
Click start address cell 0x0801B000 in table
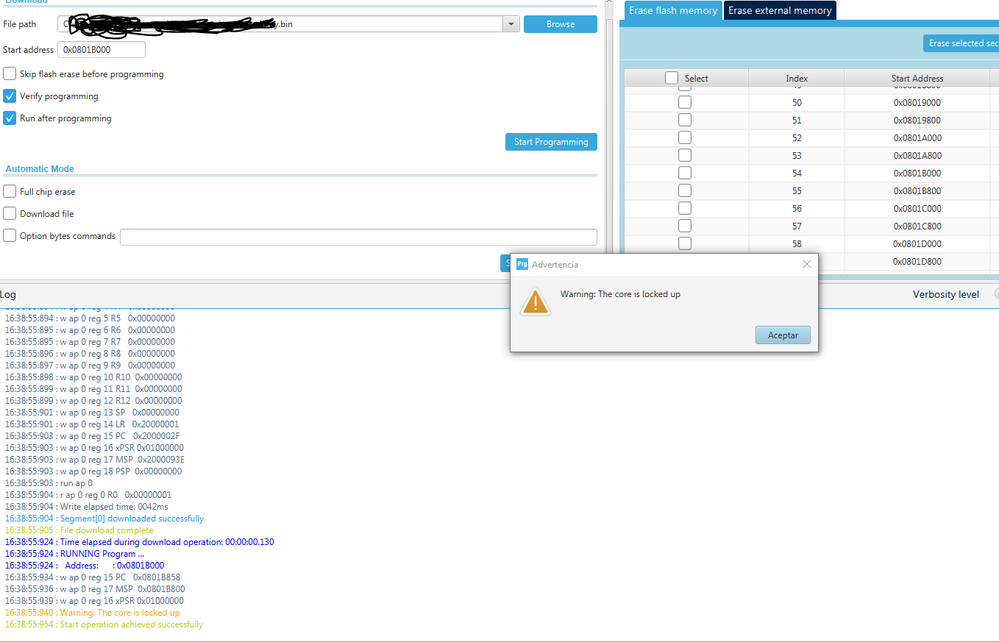pyautogui.click(x=917, y=173)
